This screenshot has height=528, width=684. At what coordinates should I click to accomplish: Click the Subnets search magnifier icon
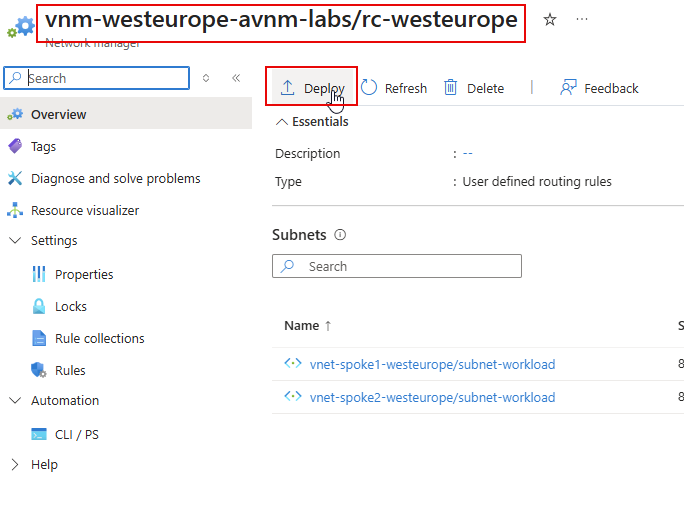point(287,266)
